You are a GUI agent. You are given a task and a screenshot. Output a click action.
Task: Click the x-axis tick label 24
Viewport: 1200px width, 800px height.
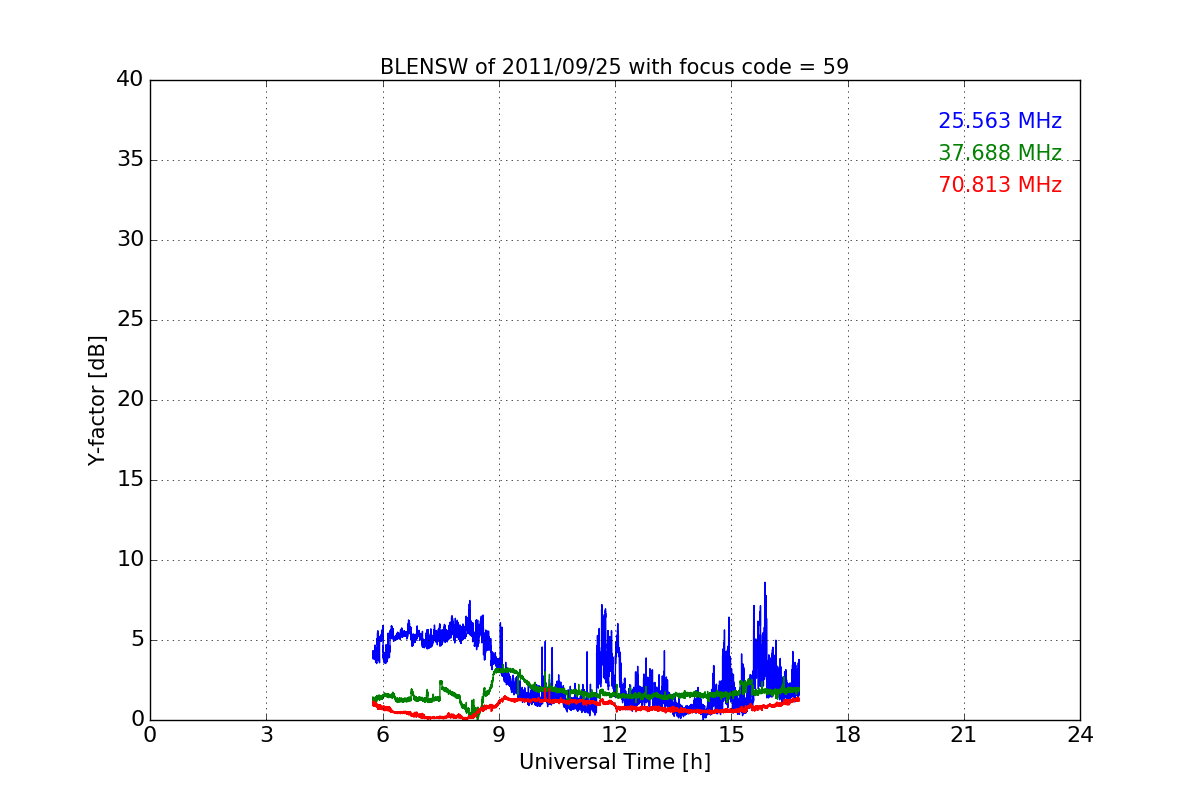pyautogui.click(x=1080, y=735)
